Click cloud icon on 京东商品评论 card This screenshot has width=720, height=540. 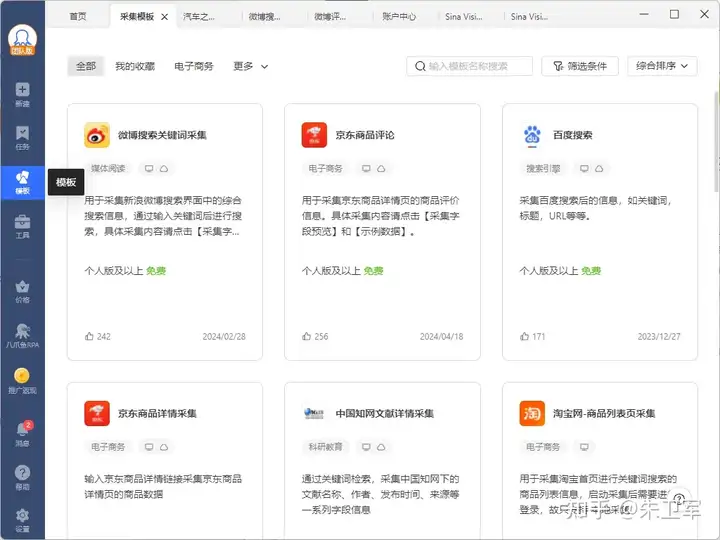click(381, 169)
